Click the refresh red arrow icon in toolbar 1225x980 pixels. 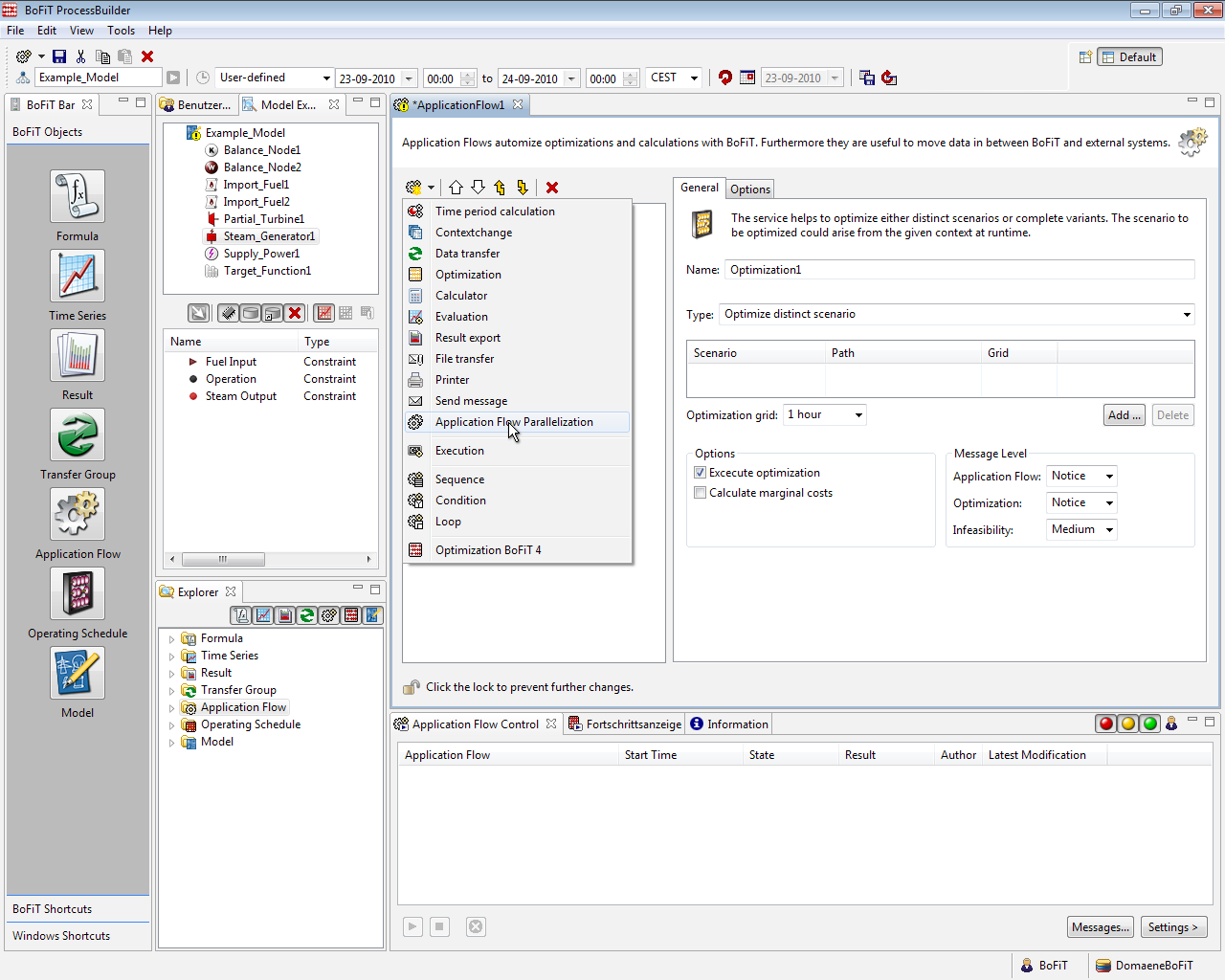[x=724, y=78]
